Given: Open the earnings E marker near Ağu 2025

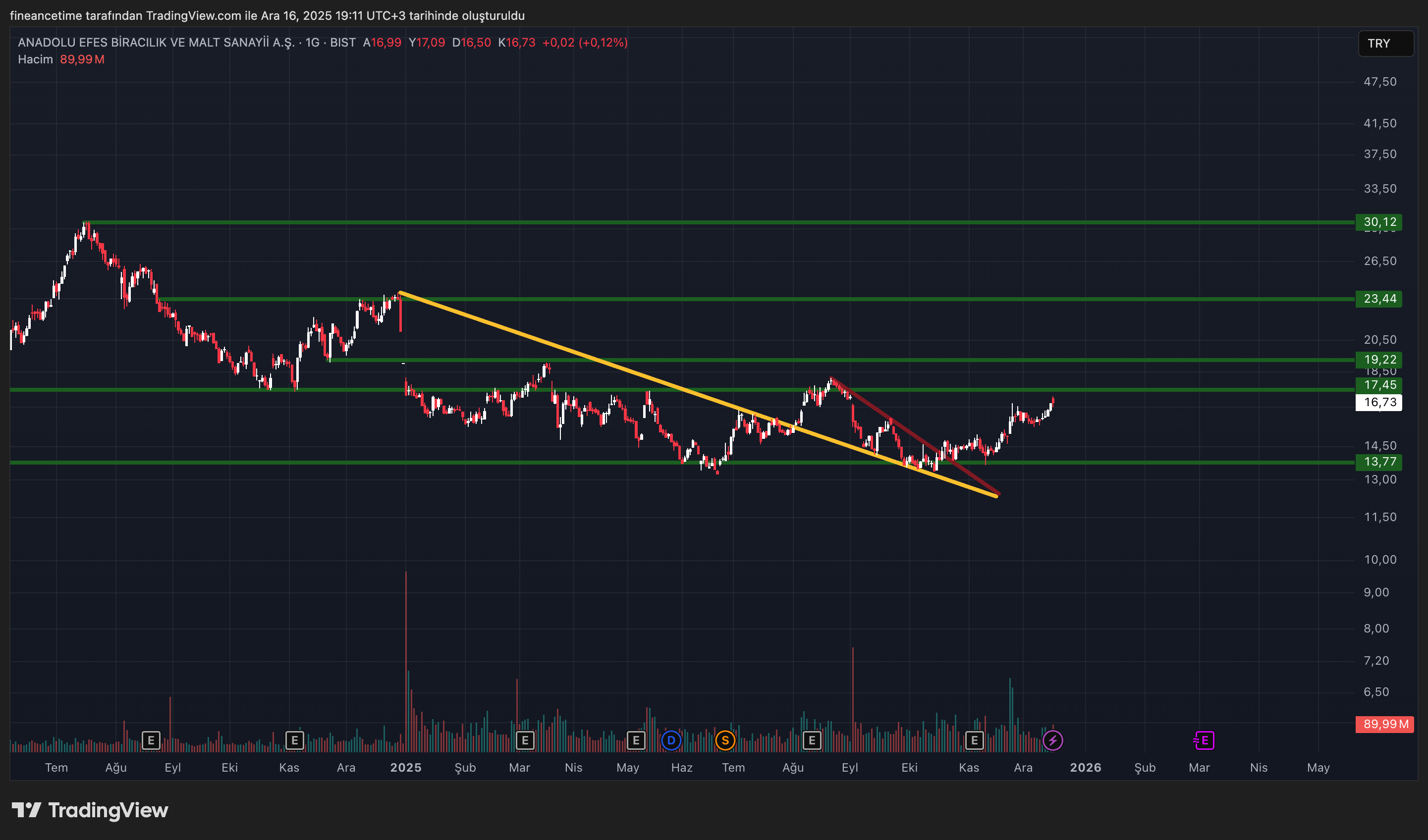Looking at the screenshot, I should (812, 740).
